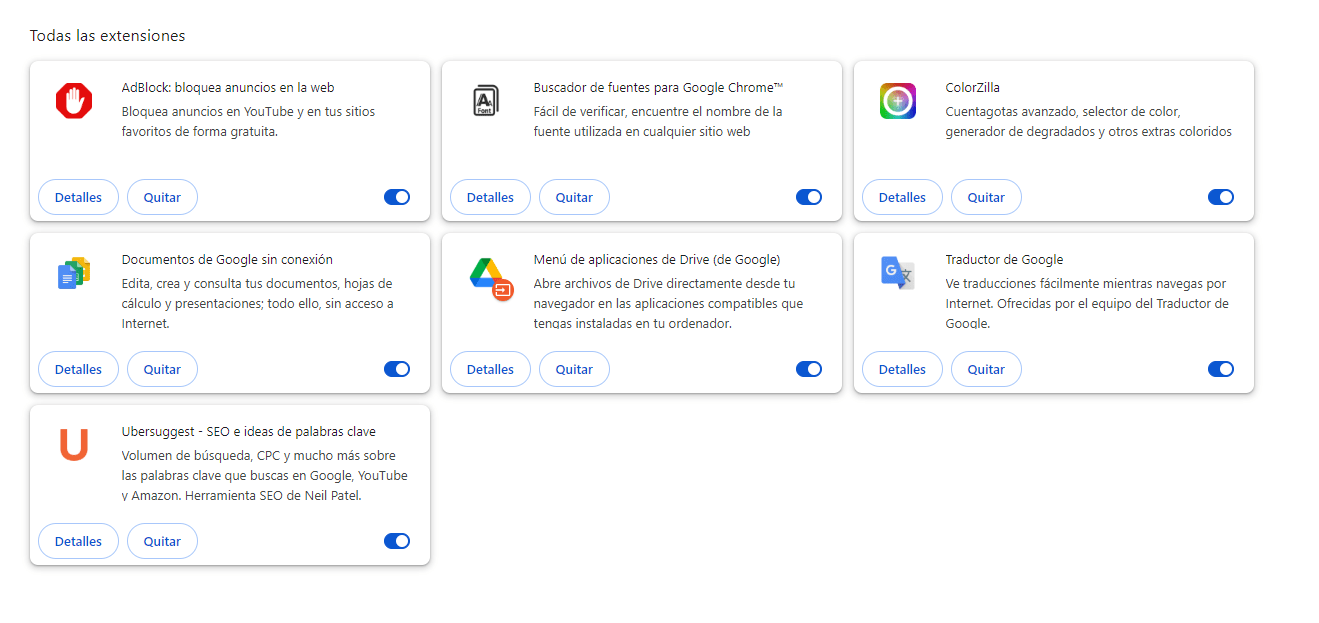Toggle the Traductor de Google extension

point(1221,369)
